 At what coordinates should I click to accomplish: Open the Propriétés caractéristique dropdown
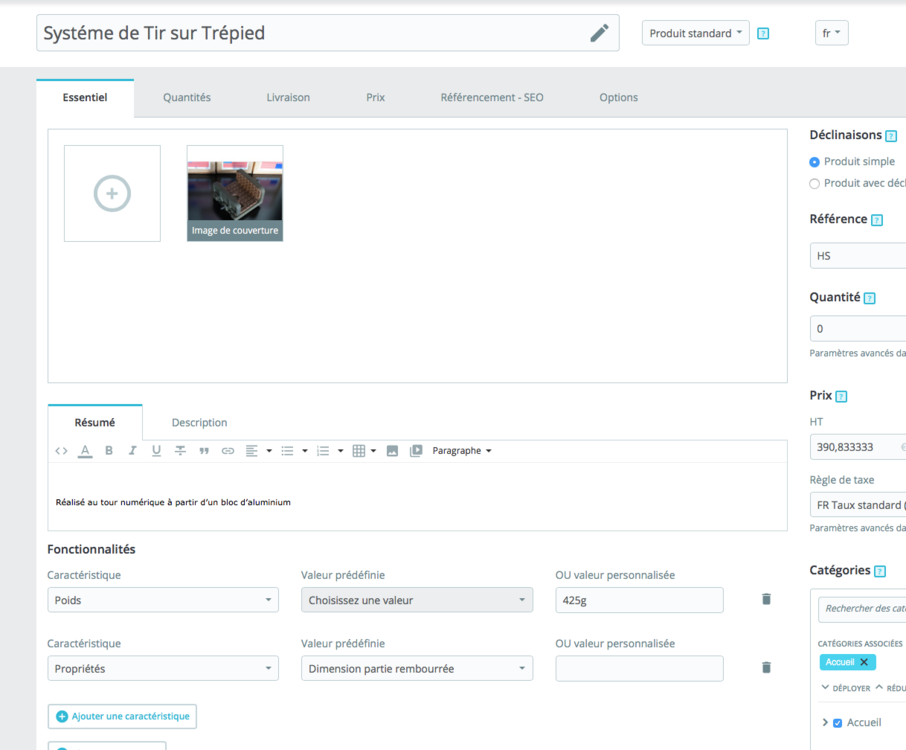click(x=163, y=668)
